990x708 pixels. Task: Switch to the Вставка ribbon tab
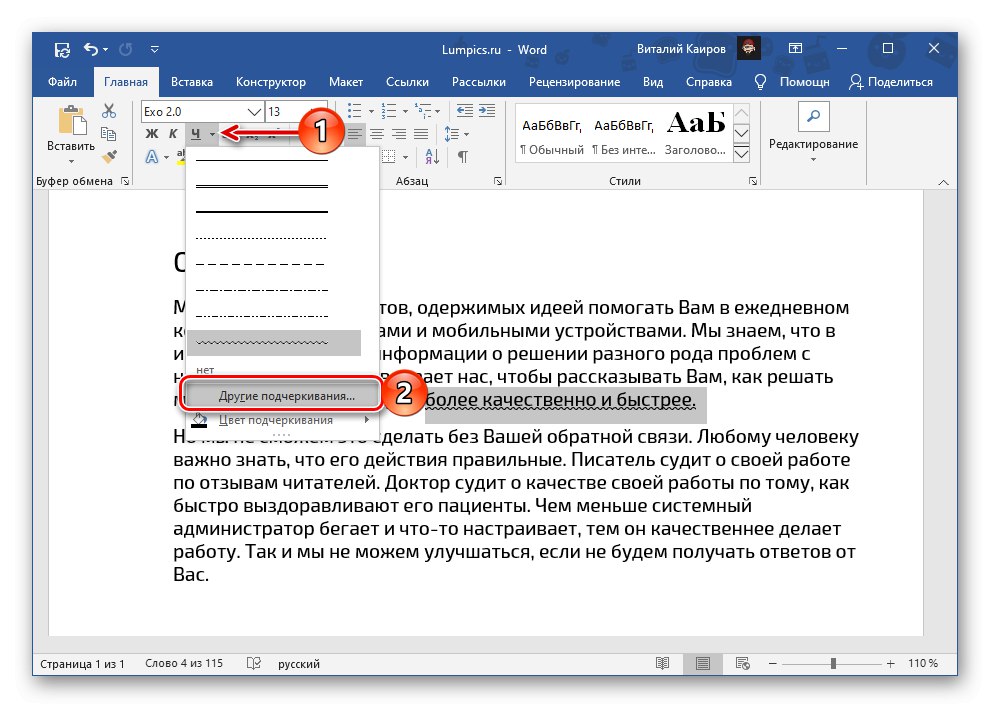[x=191, y=82]
